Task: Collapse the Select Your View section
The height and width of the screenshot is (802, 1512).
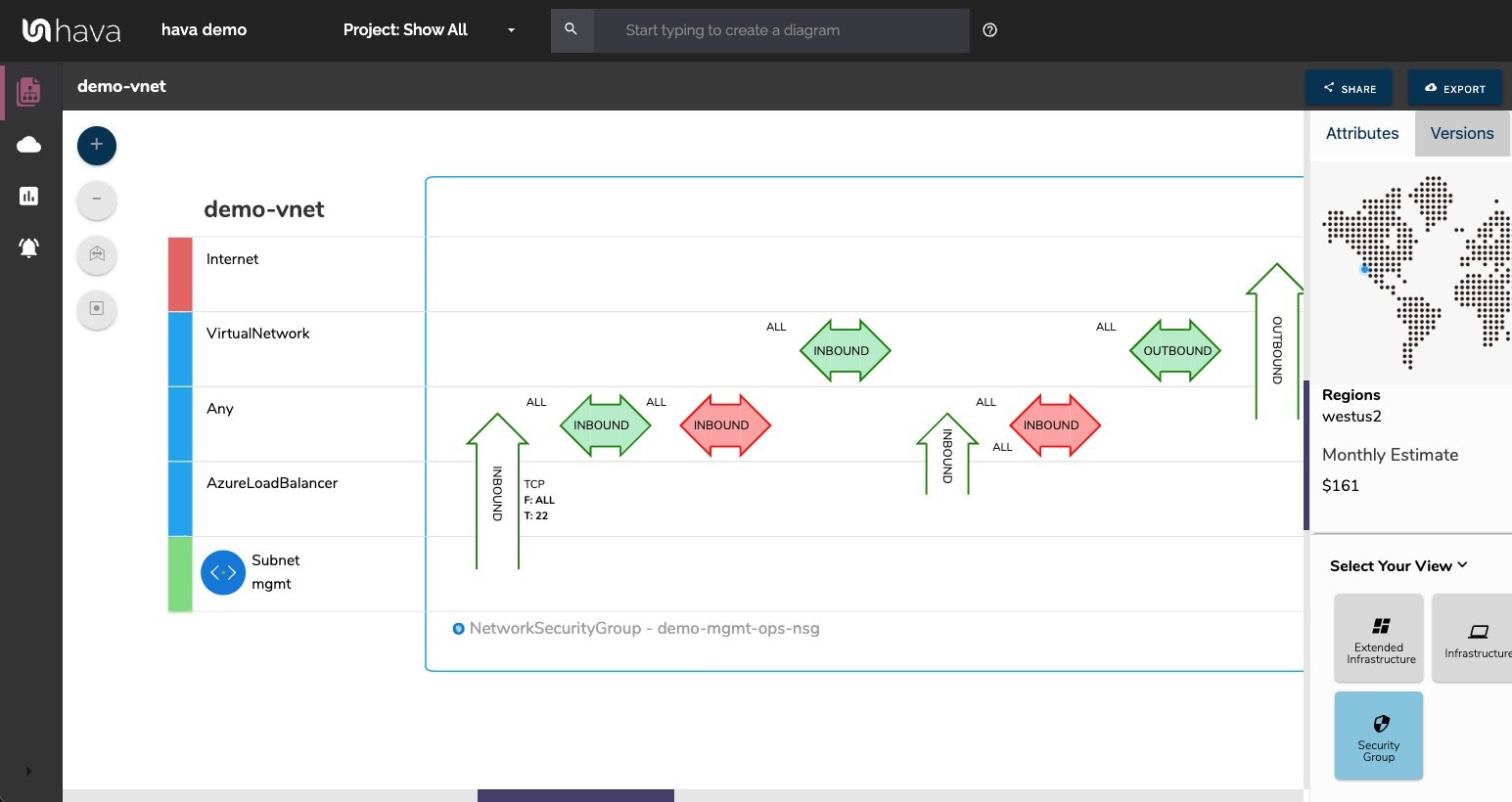Action: (1463, 564)
